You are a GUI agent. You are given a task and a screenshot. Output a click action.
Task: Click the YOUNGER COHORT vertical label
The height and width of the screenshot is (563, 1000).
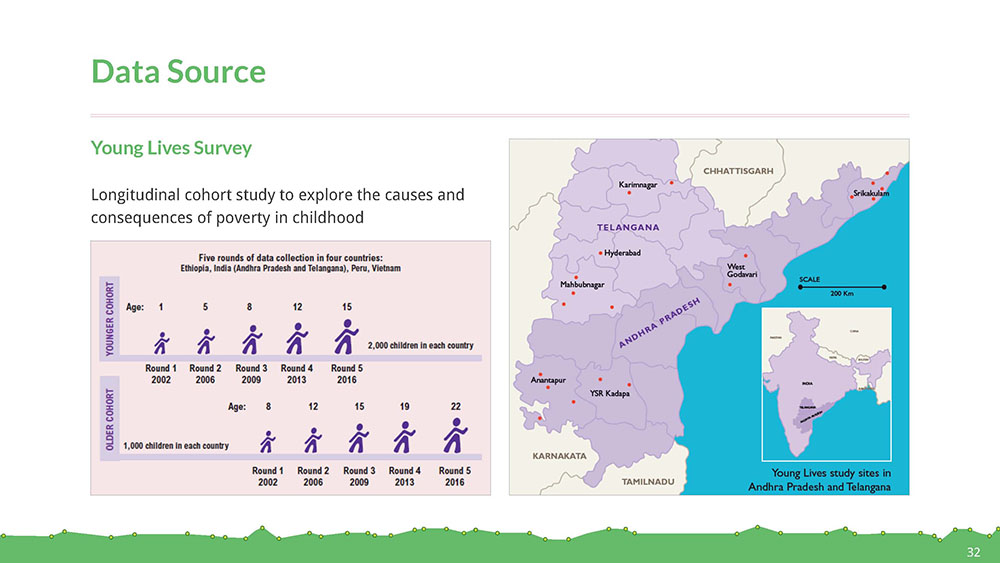pos(109,318)
